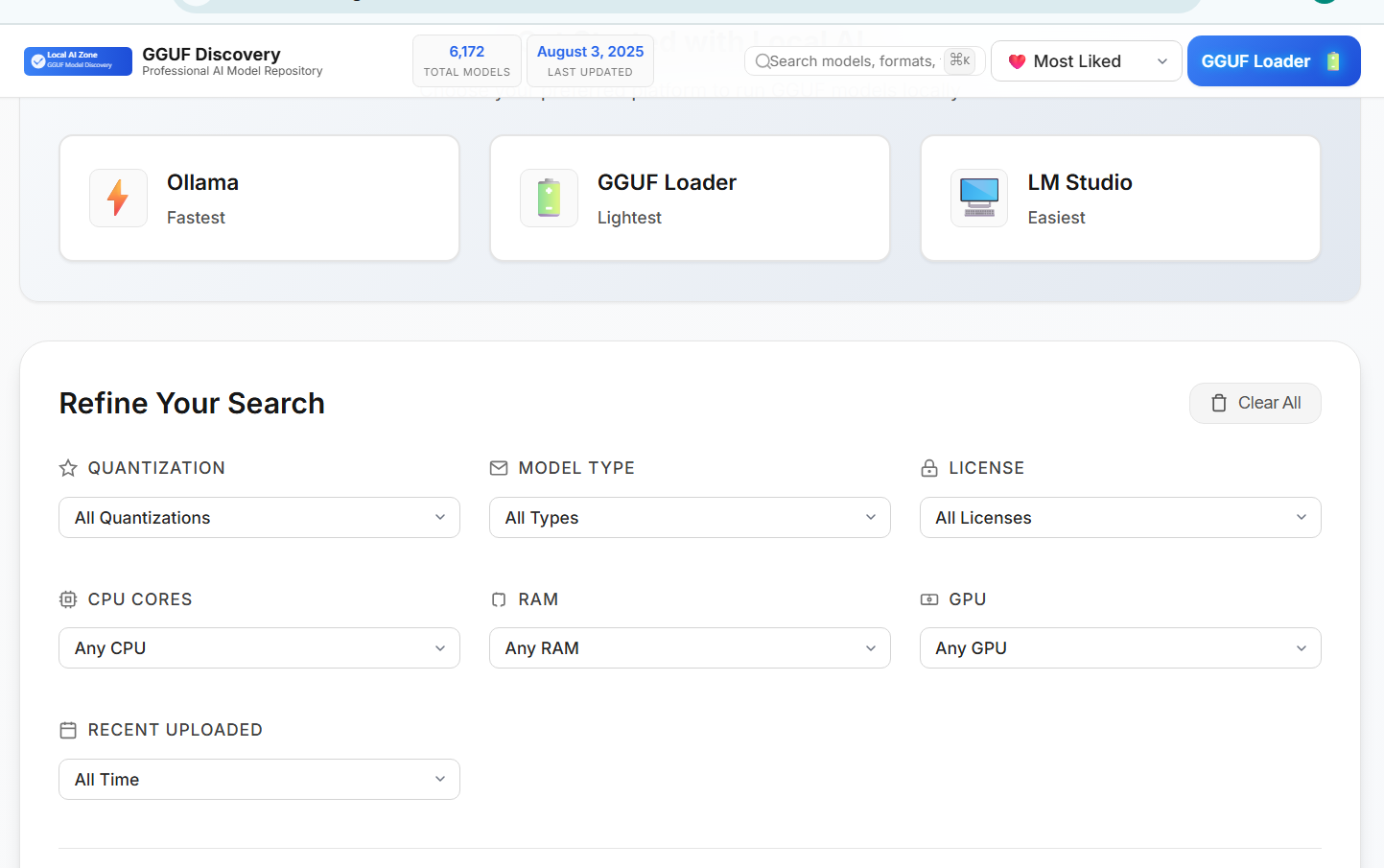The image size is (1384, 868).
Task: Open the Most Liked sort dropdown
Action: (x=1087, y=61)
